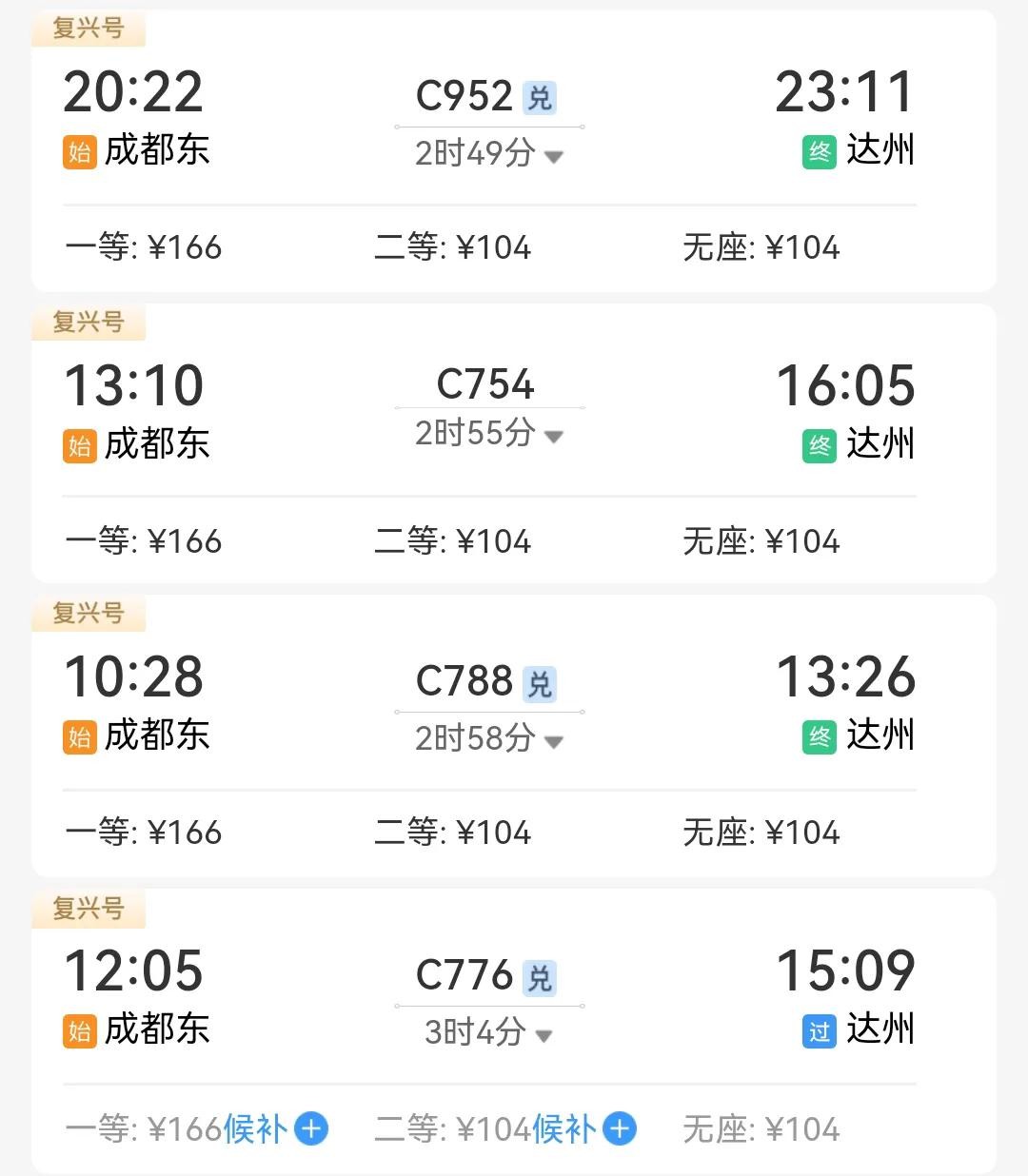Expand stops list under C776 duration 3时4分
This screenshot has height=1176, width=1028.
point(544,1035)
